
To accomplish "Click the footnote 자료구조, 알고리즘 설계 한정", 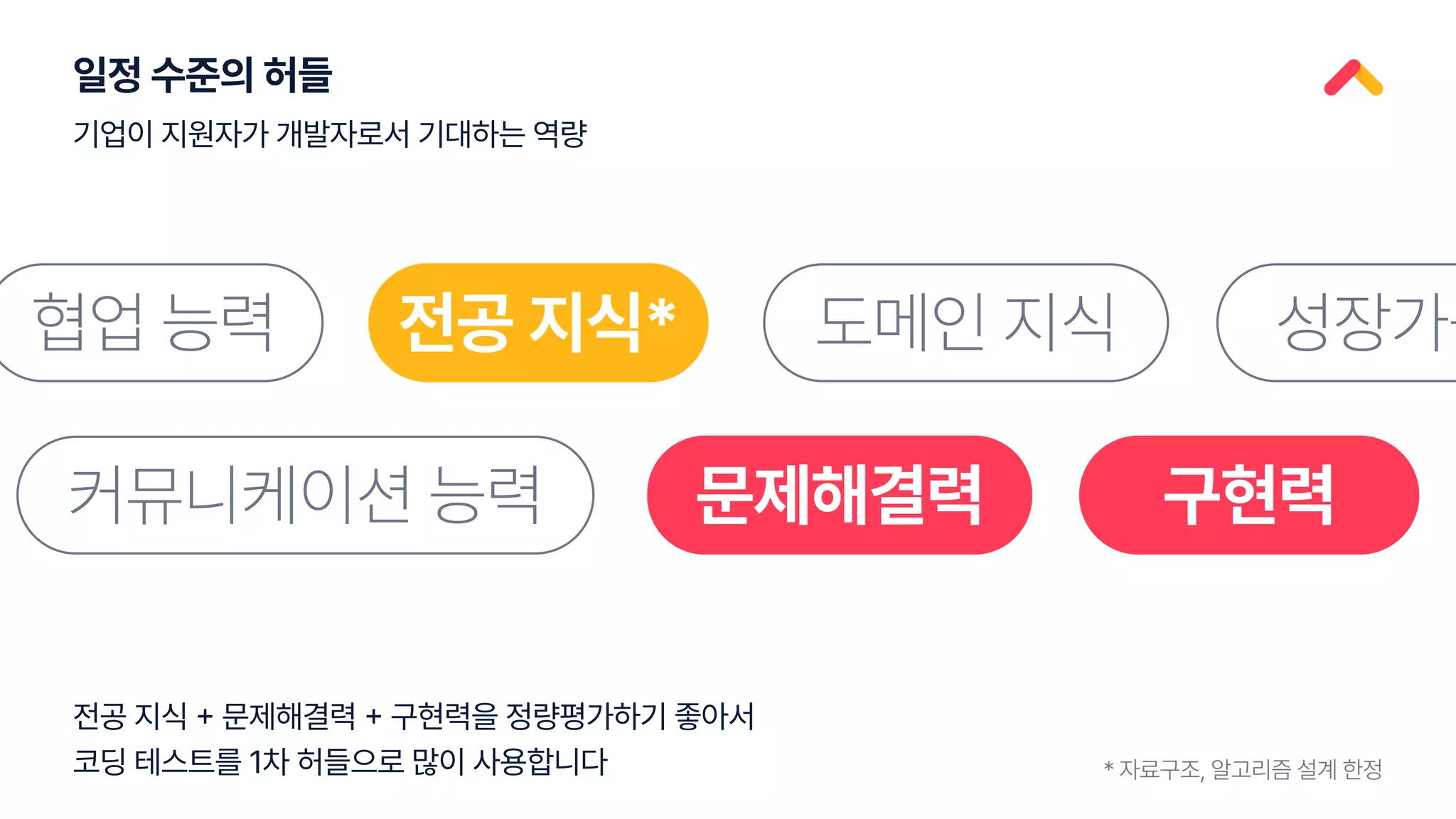I will (x=1251, y=769).
